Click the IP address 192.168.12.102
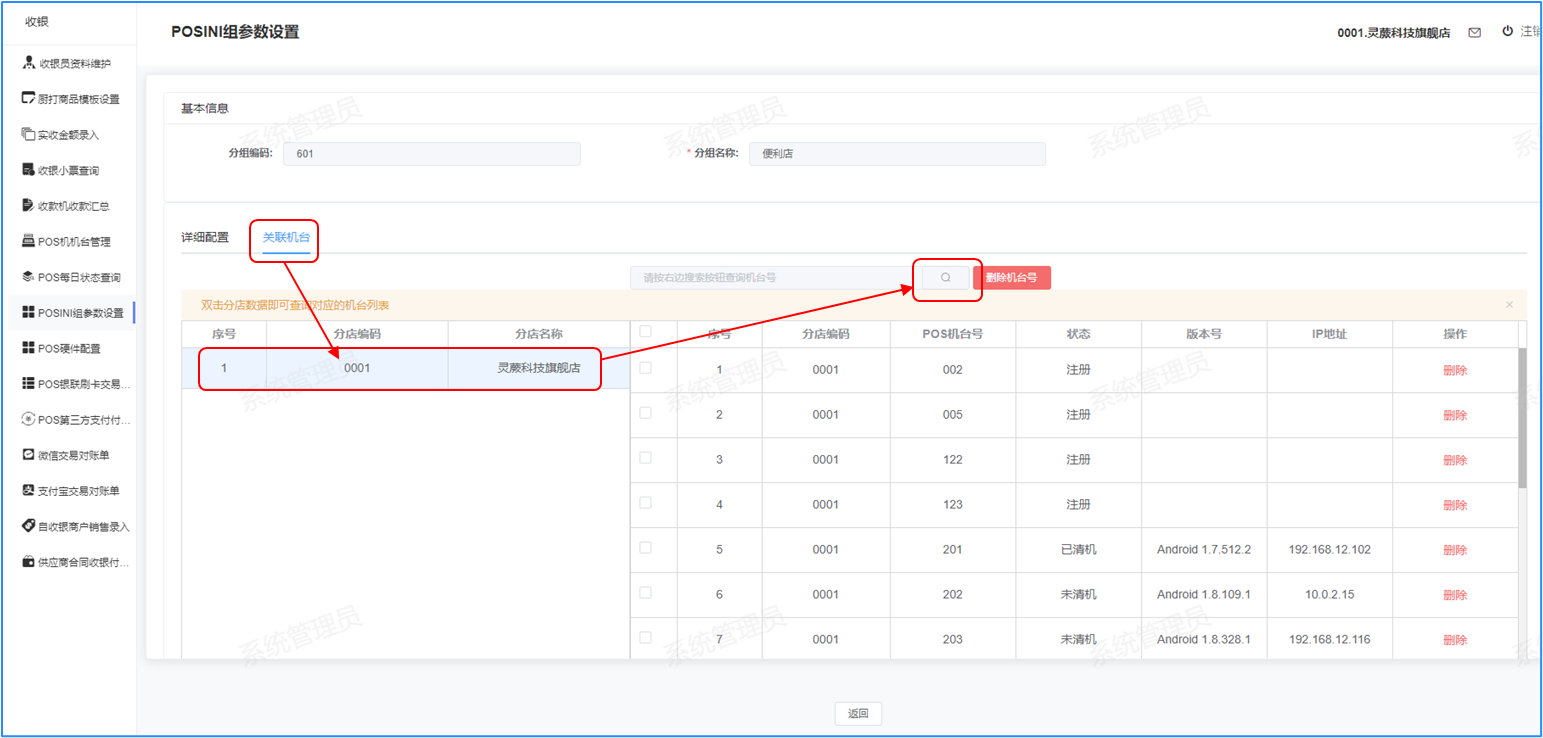The image size is (1543, 738). tap(1329, 550)
